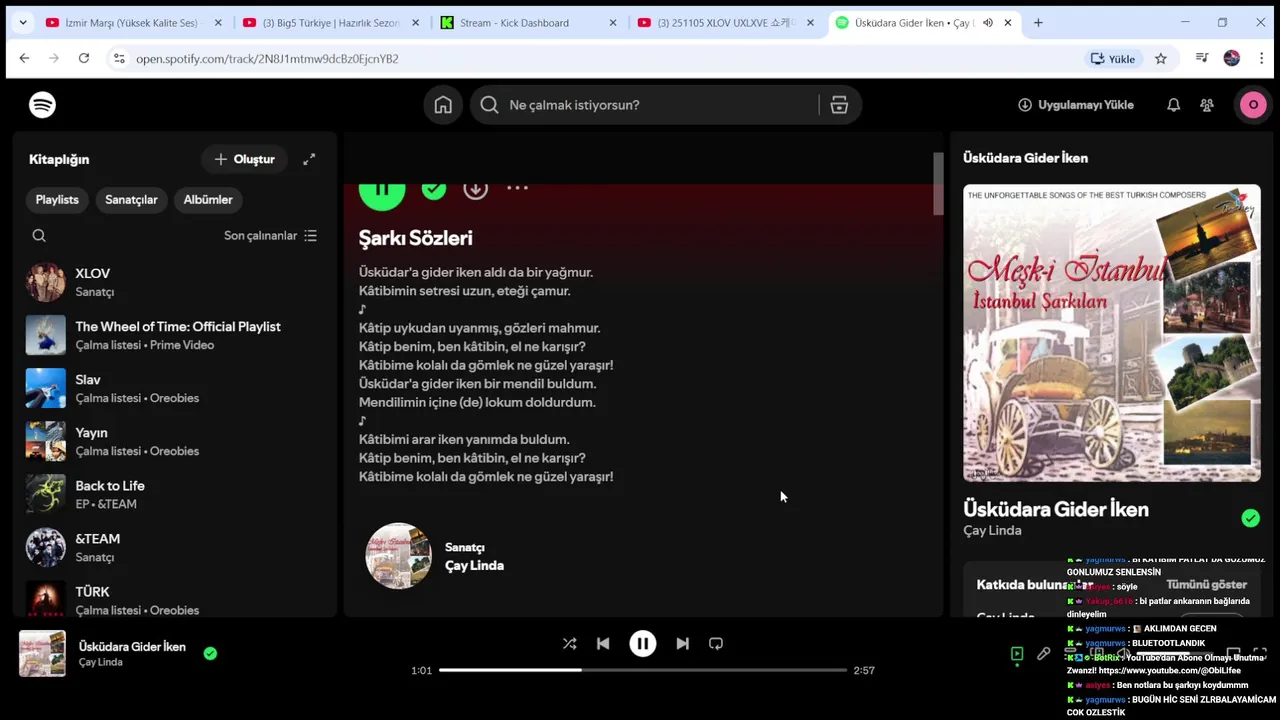Open the Slav playlist

coord(175,388)
